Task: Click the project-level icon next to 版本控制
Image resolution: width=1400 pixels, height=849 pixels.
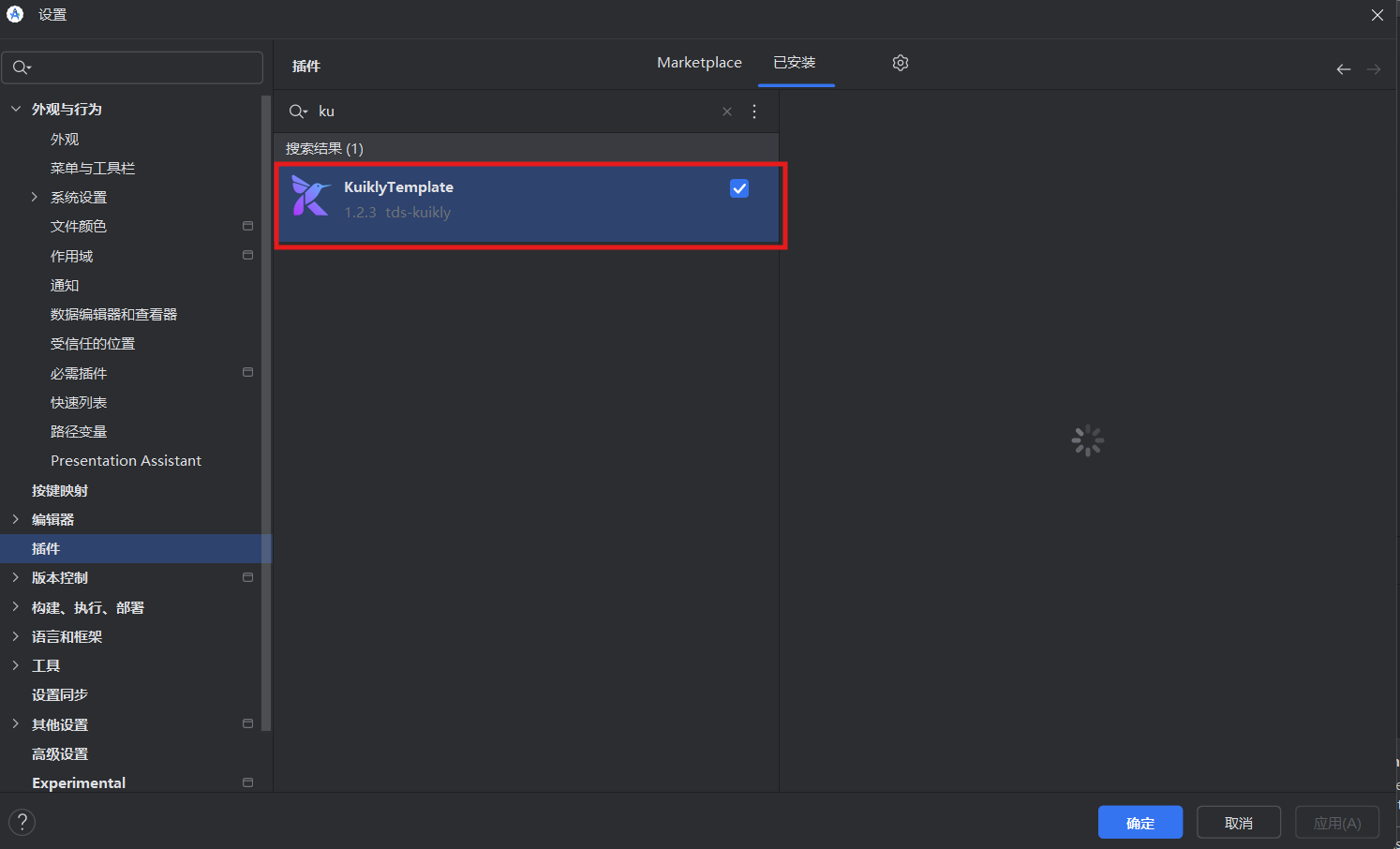Action: click(248, 577)
